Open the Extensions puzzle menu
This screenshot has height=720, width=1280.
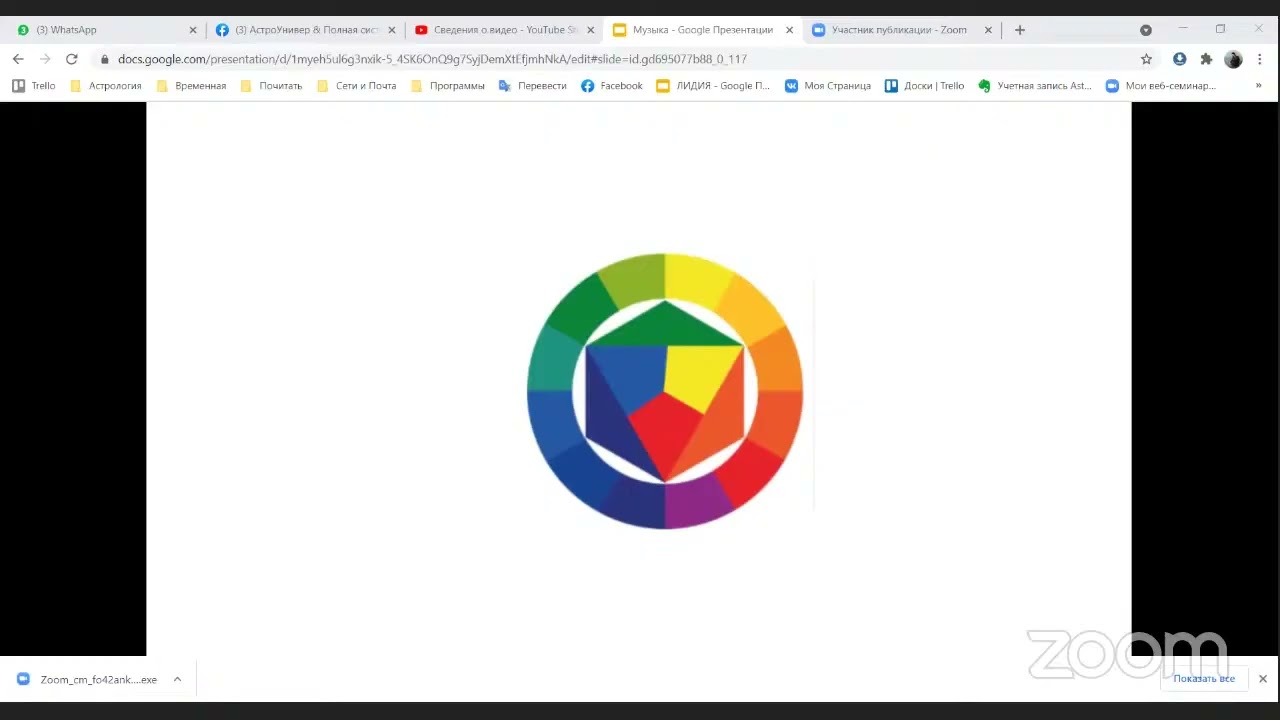point(1206,59)
